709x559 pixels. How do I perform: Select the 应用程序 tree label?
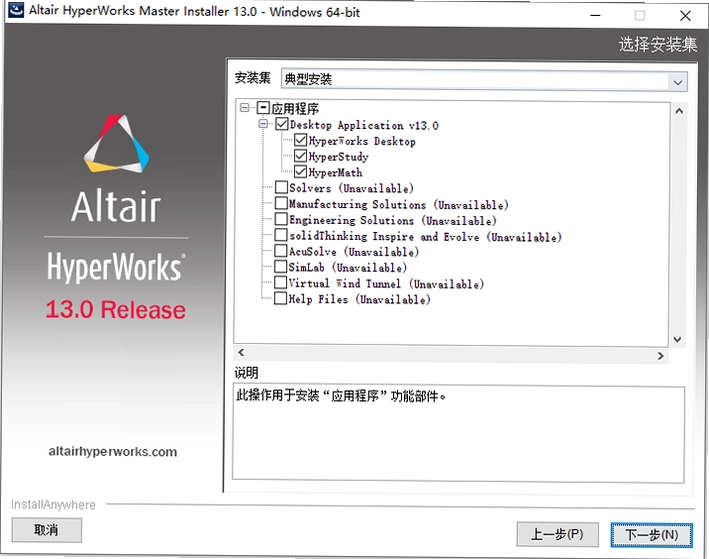pos(295,109)
